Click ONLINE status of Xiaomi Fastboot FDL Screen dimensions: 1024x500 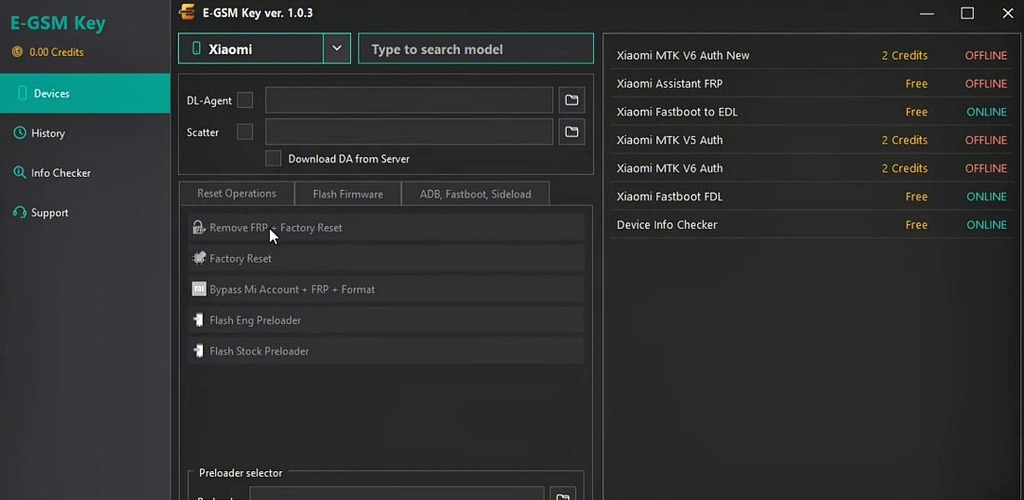[x=987, y=196]
